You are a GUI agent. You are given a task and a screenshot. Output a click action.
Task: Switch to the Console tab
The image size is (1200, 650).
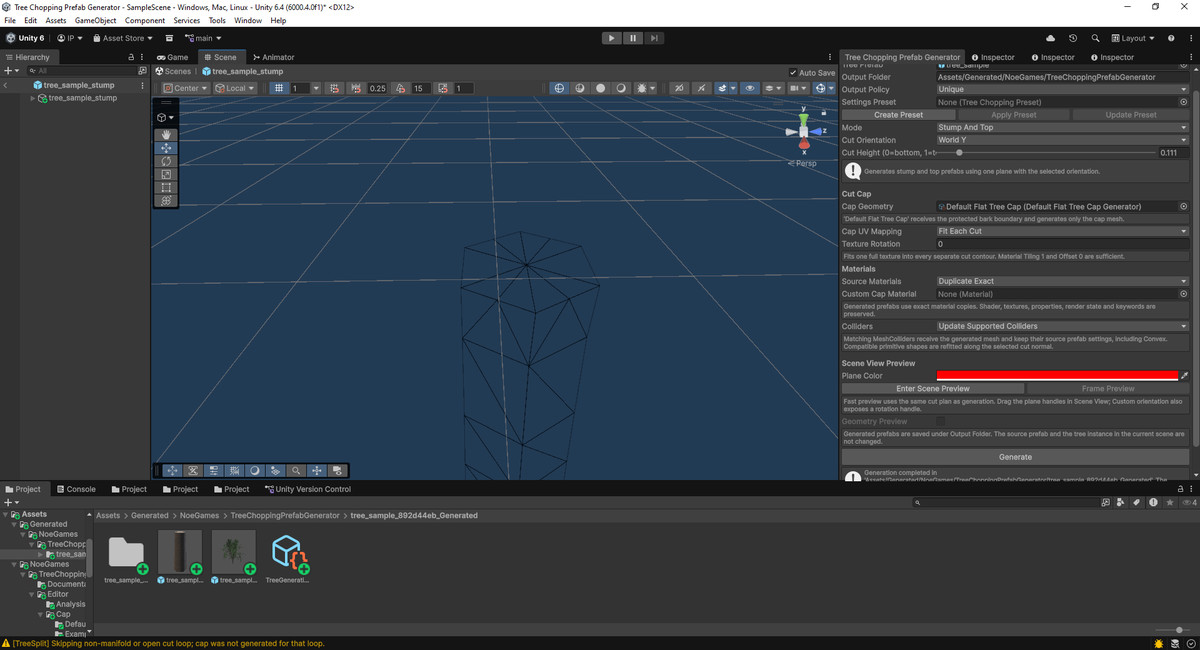tap(76, 489)
